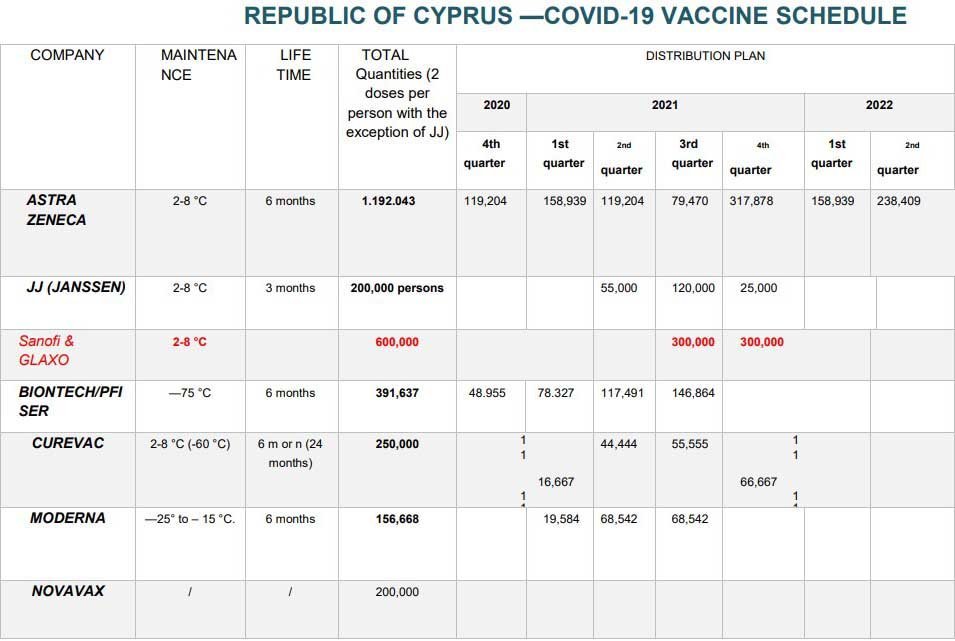This screenshot has height=641, width=955.
Task: Click Moderna's -25° to -15 °C temperature
Action: click(190, 519)
